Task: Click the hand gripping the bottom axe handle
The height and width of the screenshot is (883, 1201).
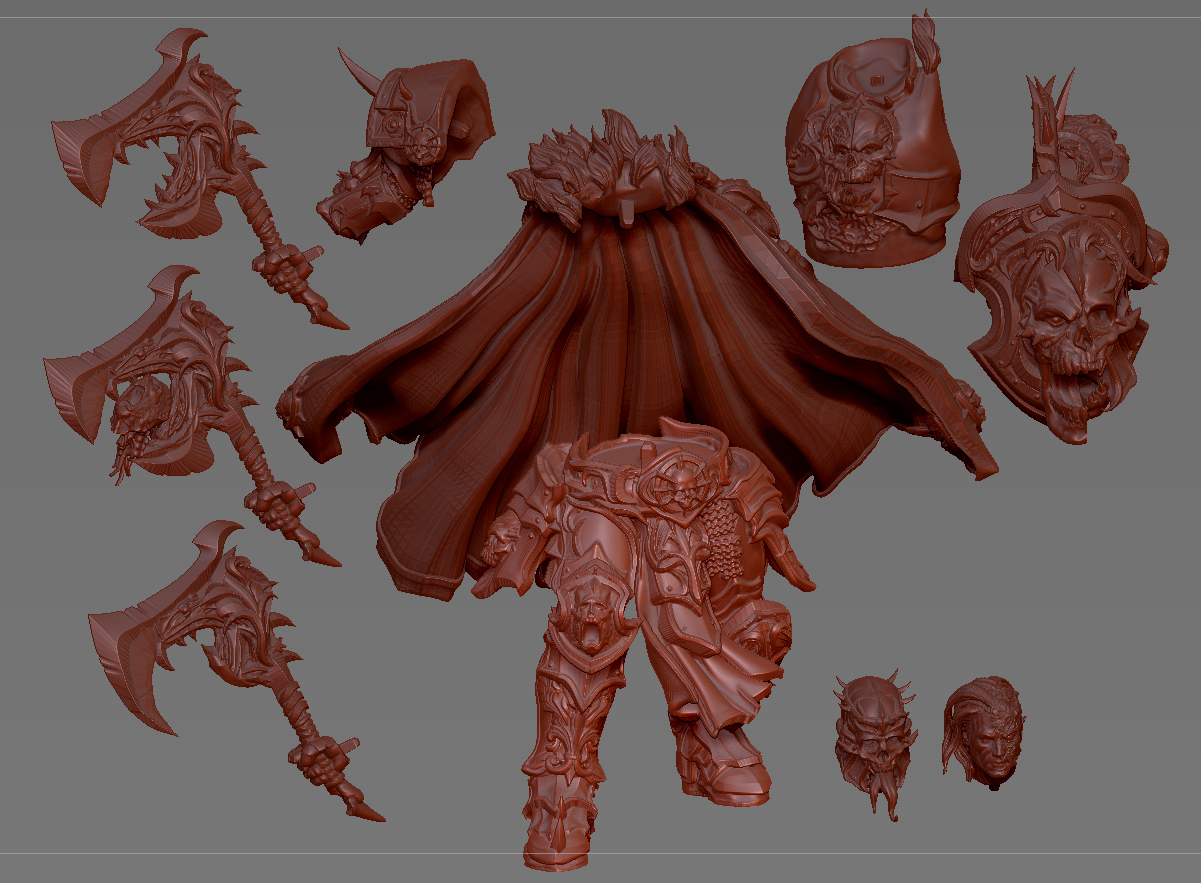Action: [320, 758]
